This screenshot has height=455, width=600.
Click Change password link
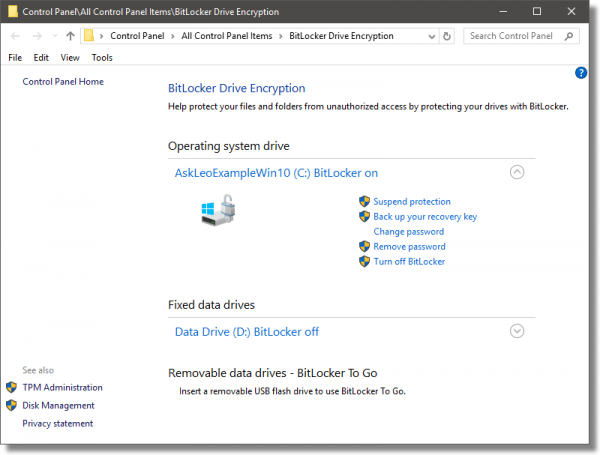409,232
